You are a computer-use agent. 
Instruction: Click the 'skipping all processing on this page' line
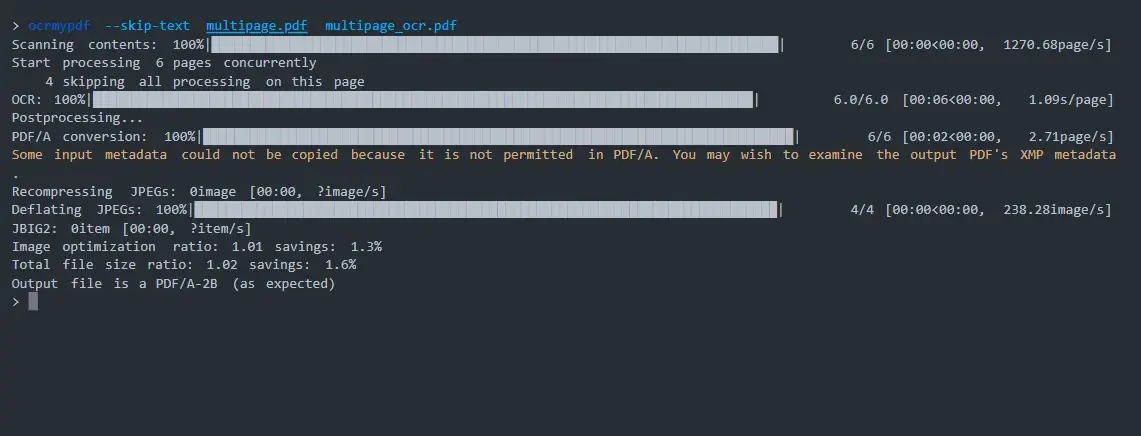[x=205, y=82]
